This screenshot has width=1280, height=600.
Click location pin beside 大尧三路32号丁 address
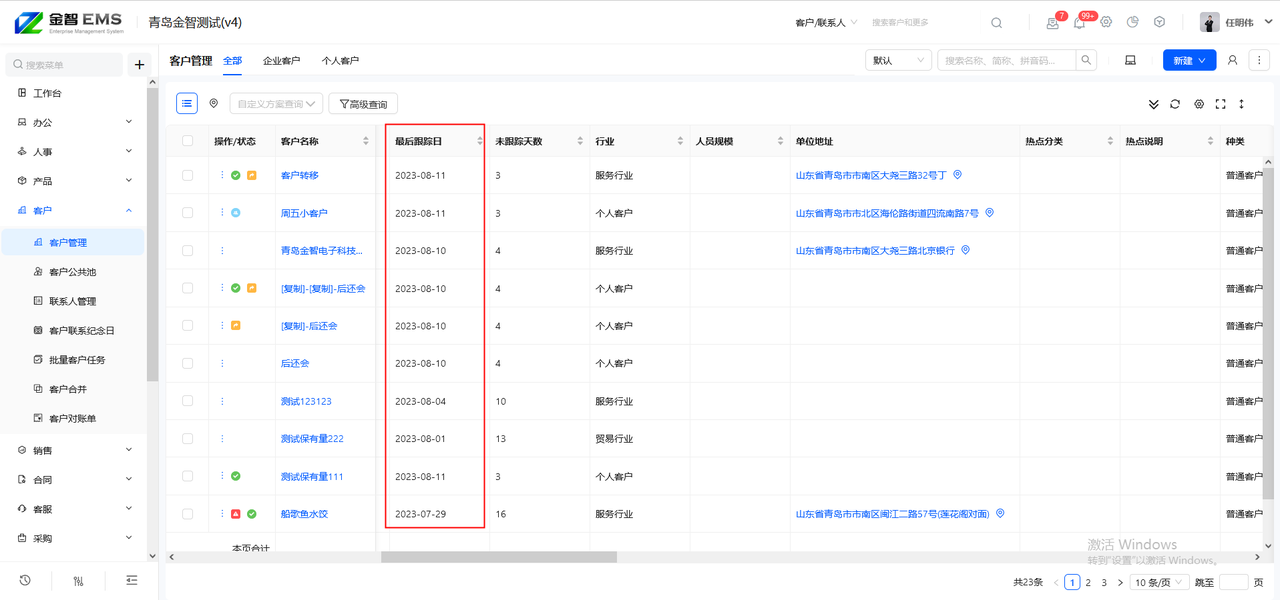pos(957,175)
